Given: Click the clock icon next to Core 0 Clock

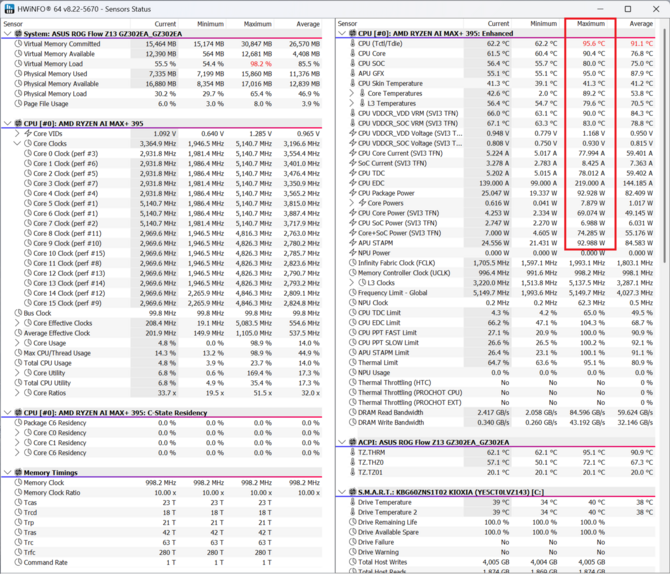Looking at the screenshot, I should pyautogui.click(x=28, y=153).
